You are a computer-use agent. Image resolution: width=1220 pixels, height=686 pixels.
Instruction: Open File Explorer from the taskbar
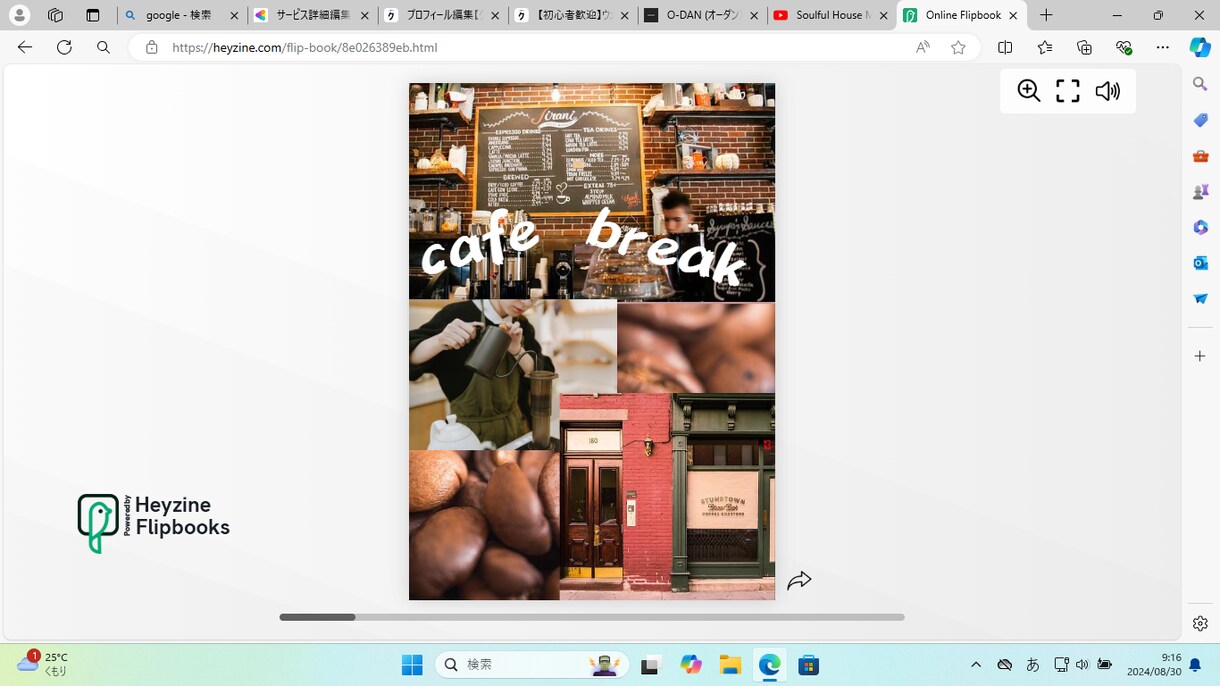730,665
